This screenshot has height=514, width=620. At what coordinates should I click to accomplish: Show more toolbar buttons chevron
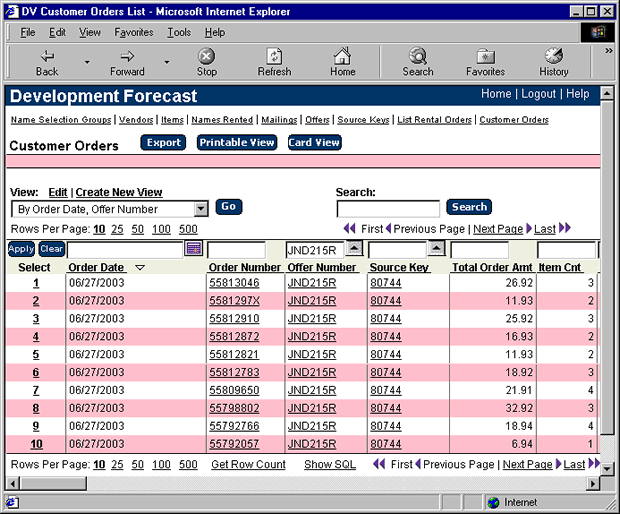click(x=609, y=51)
